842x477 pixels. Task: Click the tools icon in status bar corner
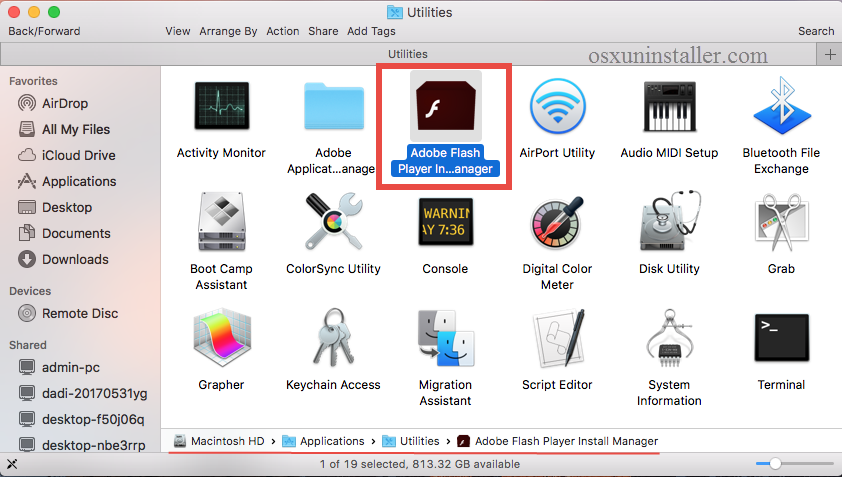coord(12,464)
